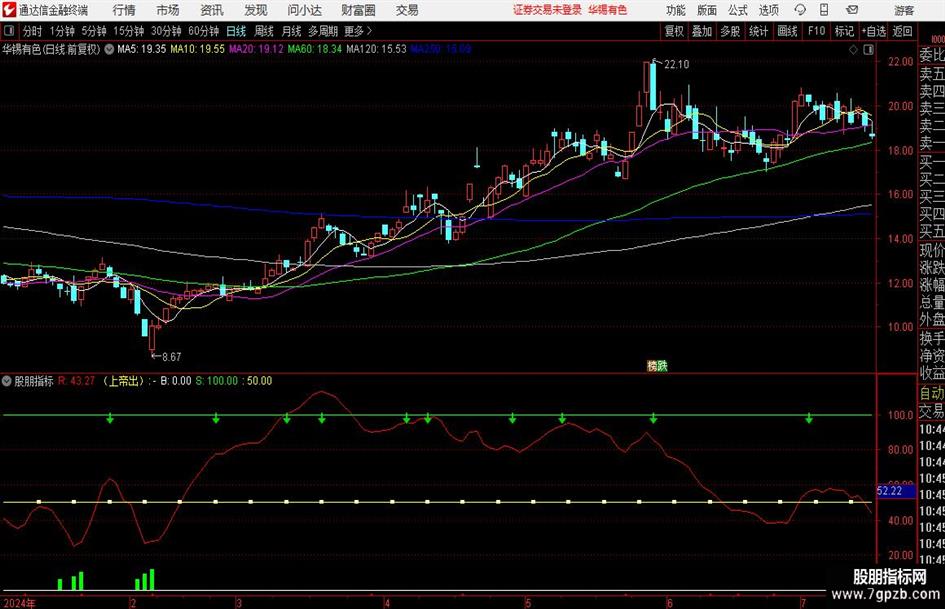Viewport: 945px width, 609px height.
Task: Open the 发现 menu
Action: pyautogui.click(x=256, y=10)
